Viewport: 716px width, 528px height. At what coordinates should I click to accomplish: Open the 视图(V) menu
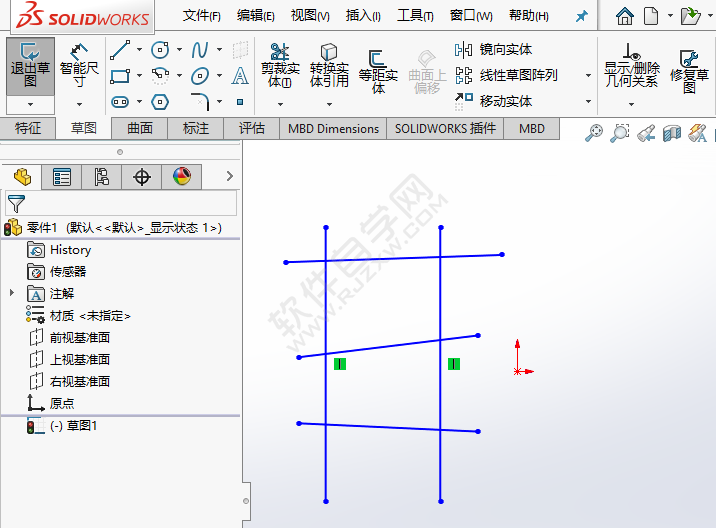[310, 16]
